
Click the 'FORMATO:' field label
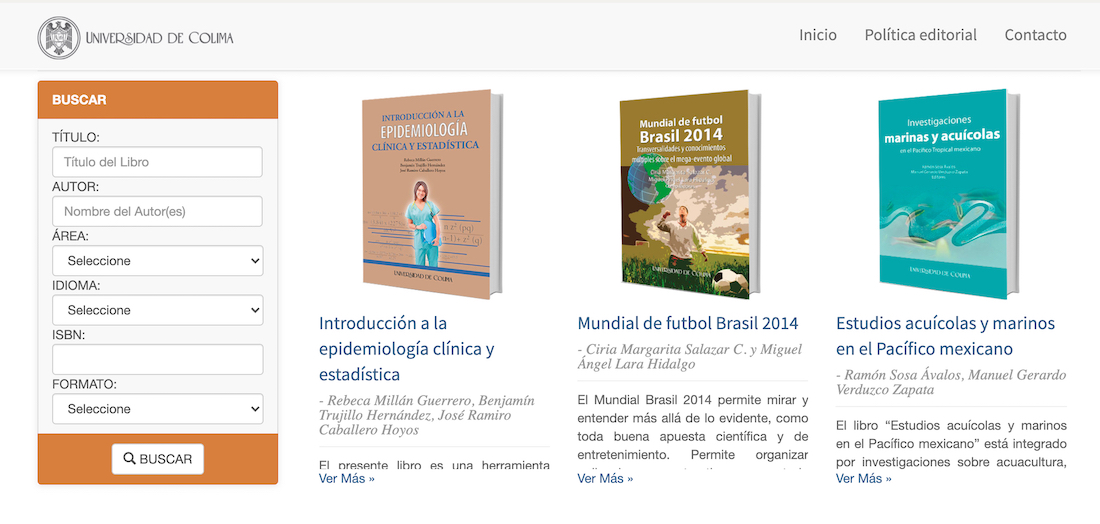pos(82,384)
